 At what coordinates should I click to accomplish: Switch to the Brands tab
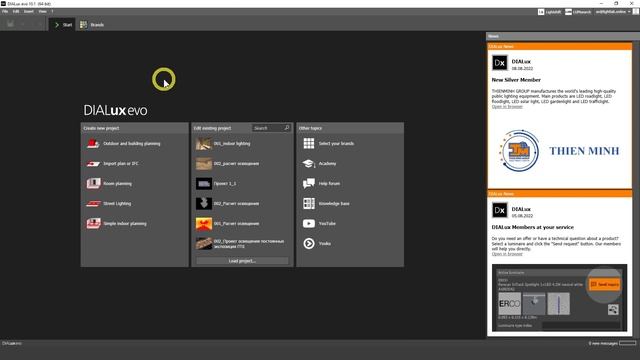92,24
